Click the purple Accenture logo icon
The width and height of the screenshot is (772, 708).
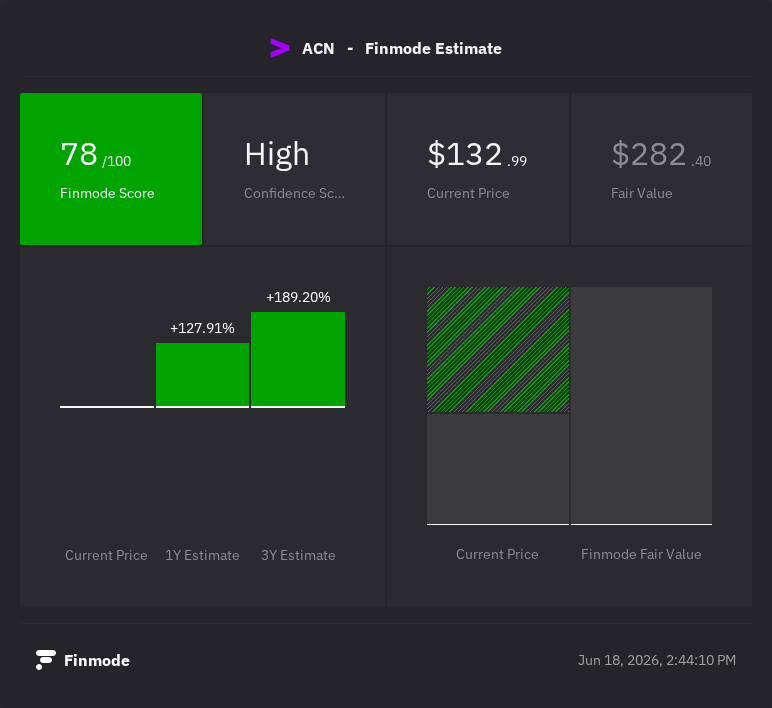pyautogui.click(x=280, y=48)
